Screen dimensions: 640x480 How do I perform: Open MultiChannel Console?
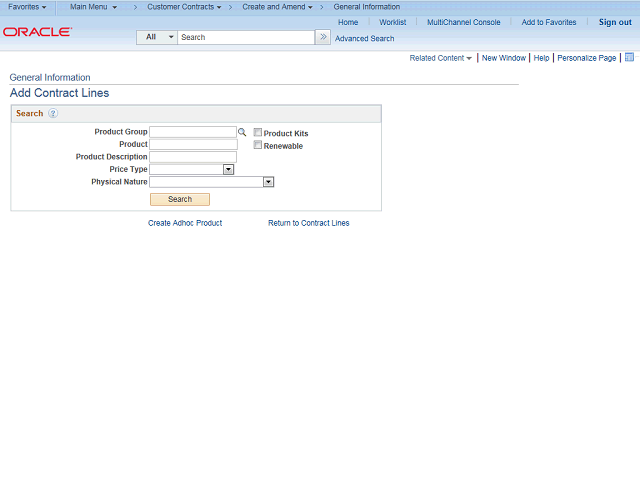point(464,22)
